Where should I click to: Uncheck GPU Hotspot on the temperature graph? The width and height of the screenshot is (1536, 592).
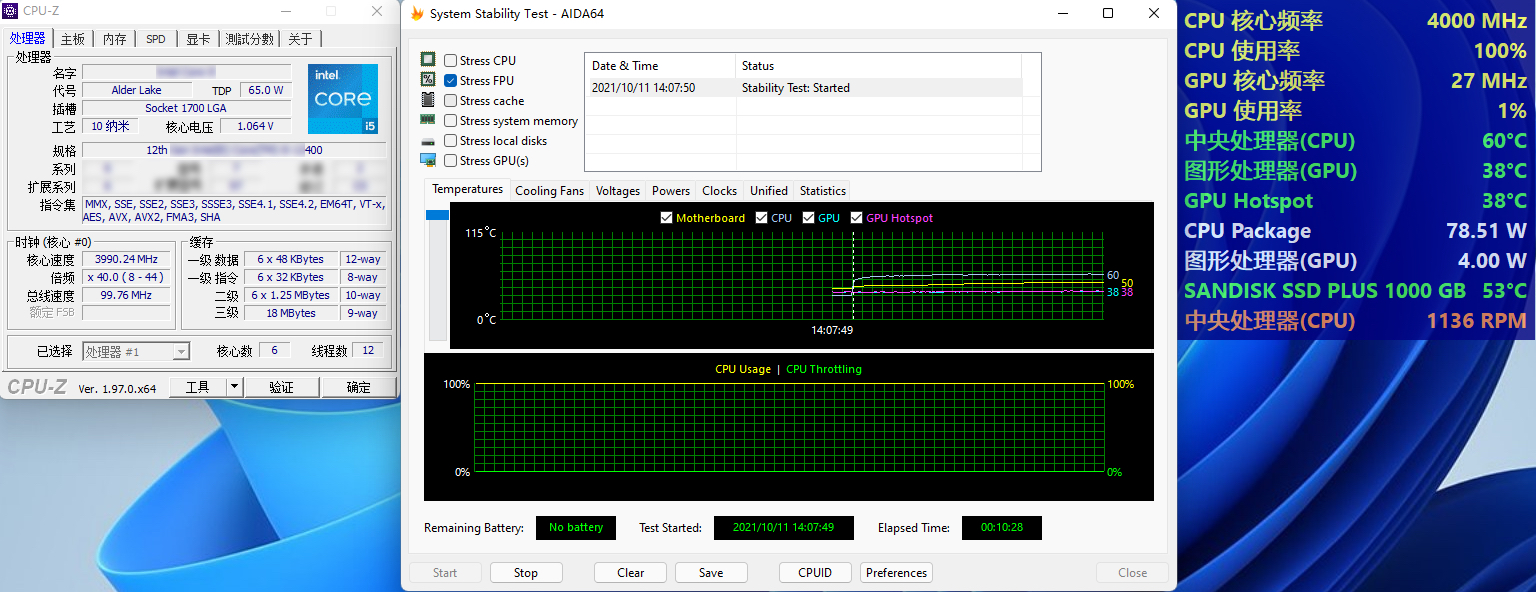click(856, 217)
